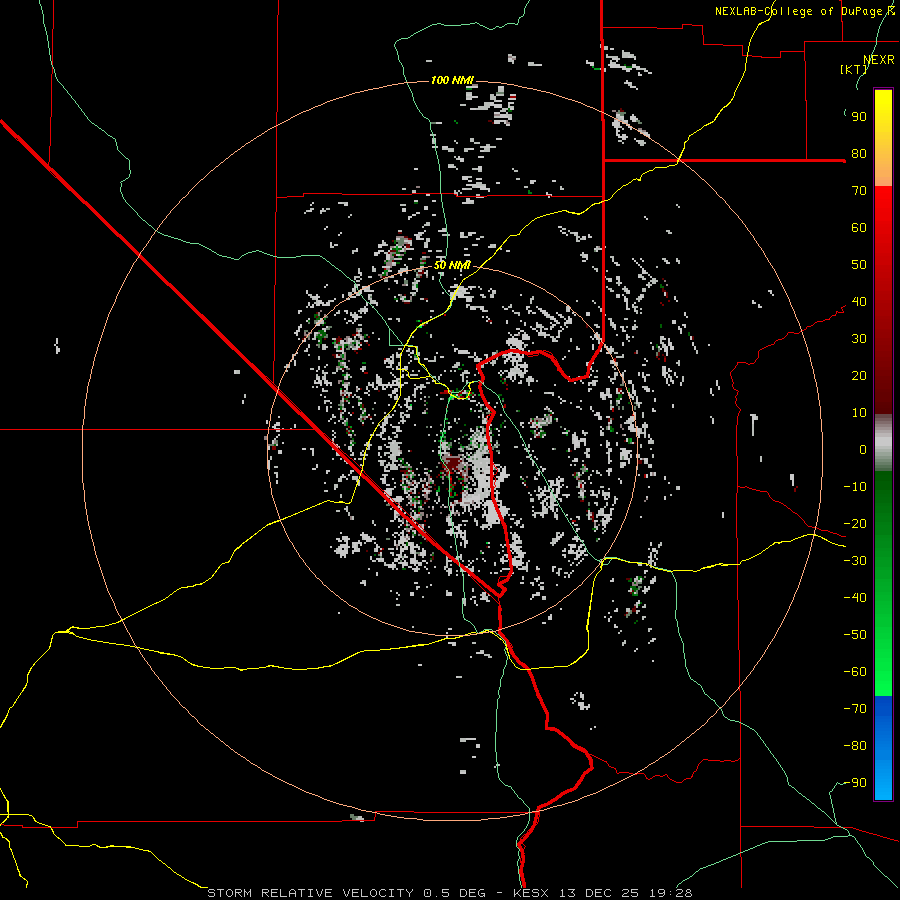Click the KT units label above the color scale
Screen dimensions: 900x900
tap(854, 69)
